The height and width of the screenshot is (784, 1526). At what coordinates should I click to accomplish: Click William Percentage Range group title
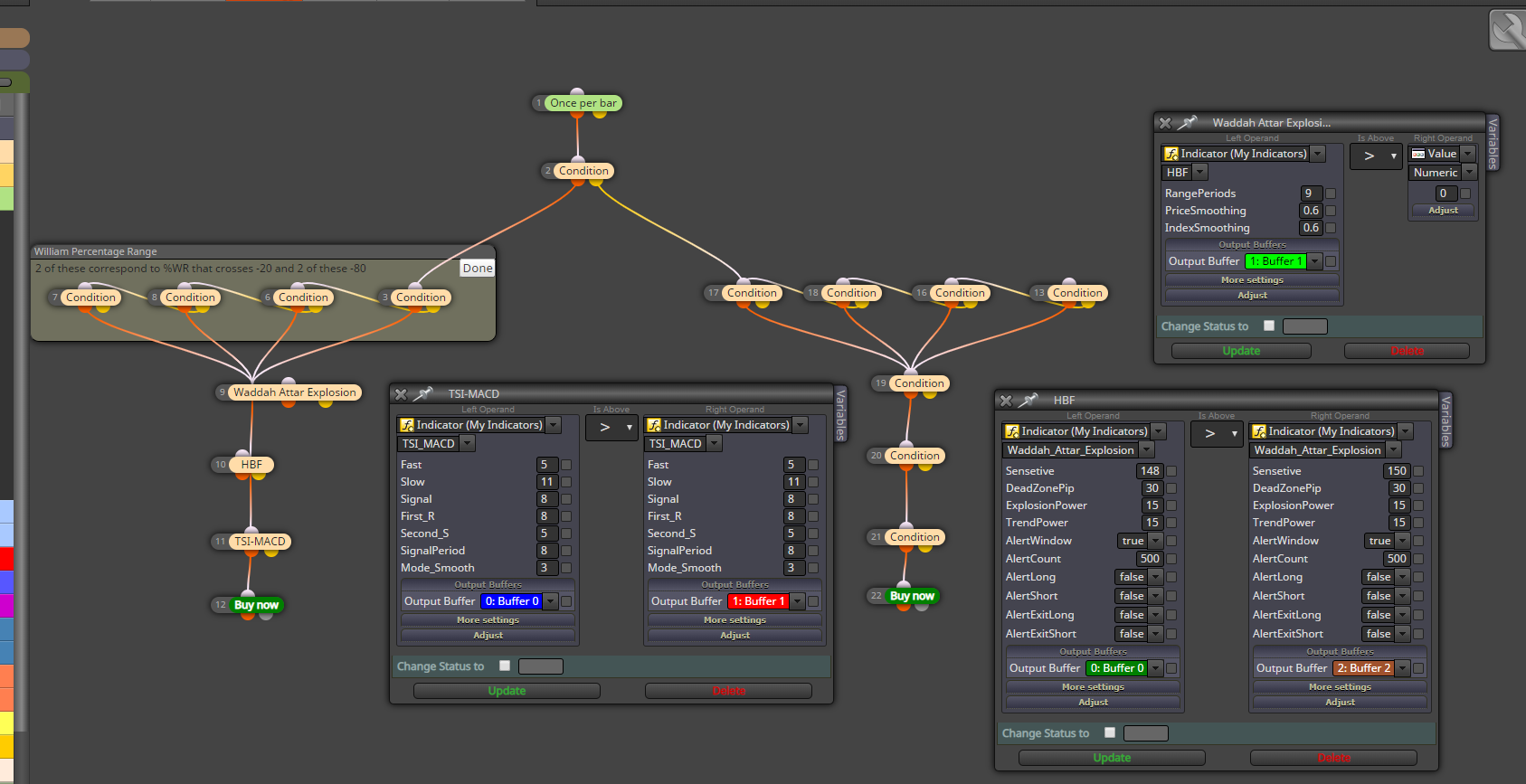click(96, 251)
